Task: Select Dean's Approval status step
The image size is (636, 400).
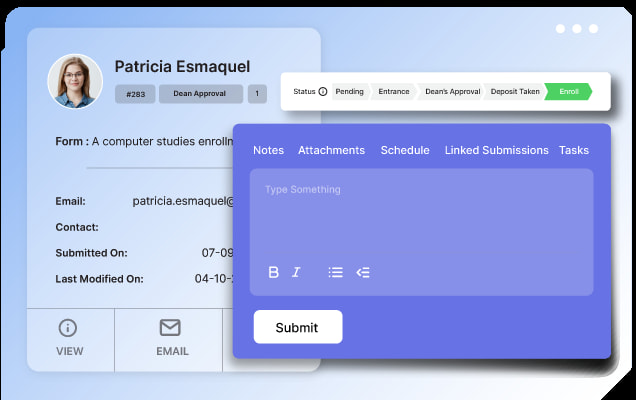Action: [452, 92]
